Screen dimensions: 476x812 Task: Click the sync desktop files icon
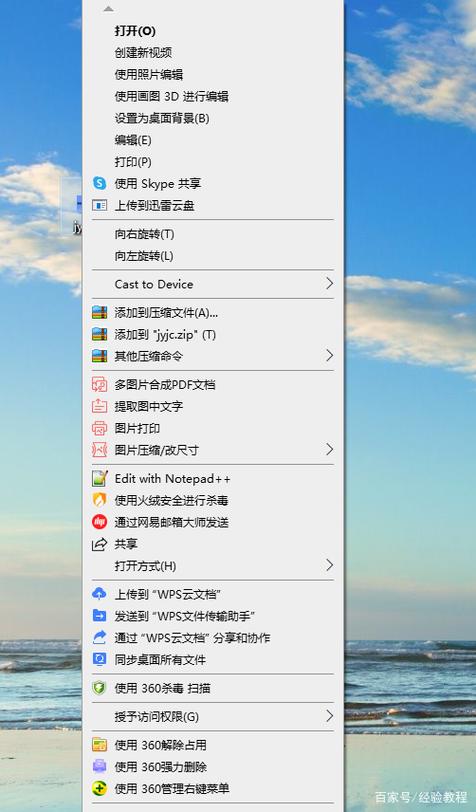(x=99, y=659)
